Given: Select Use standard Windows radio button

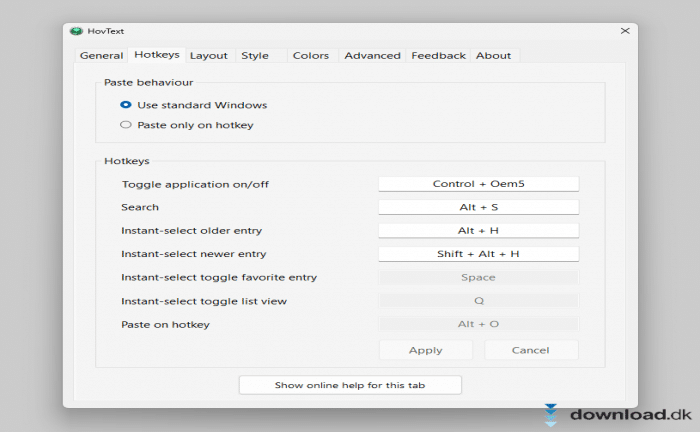Looking at the screenshot, I should (126, 105).
